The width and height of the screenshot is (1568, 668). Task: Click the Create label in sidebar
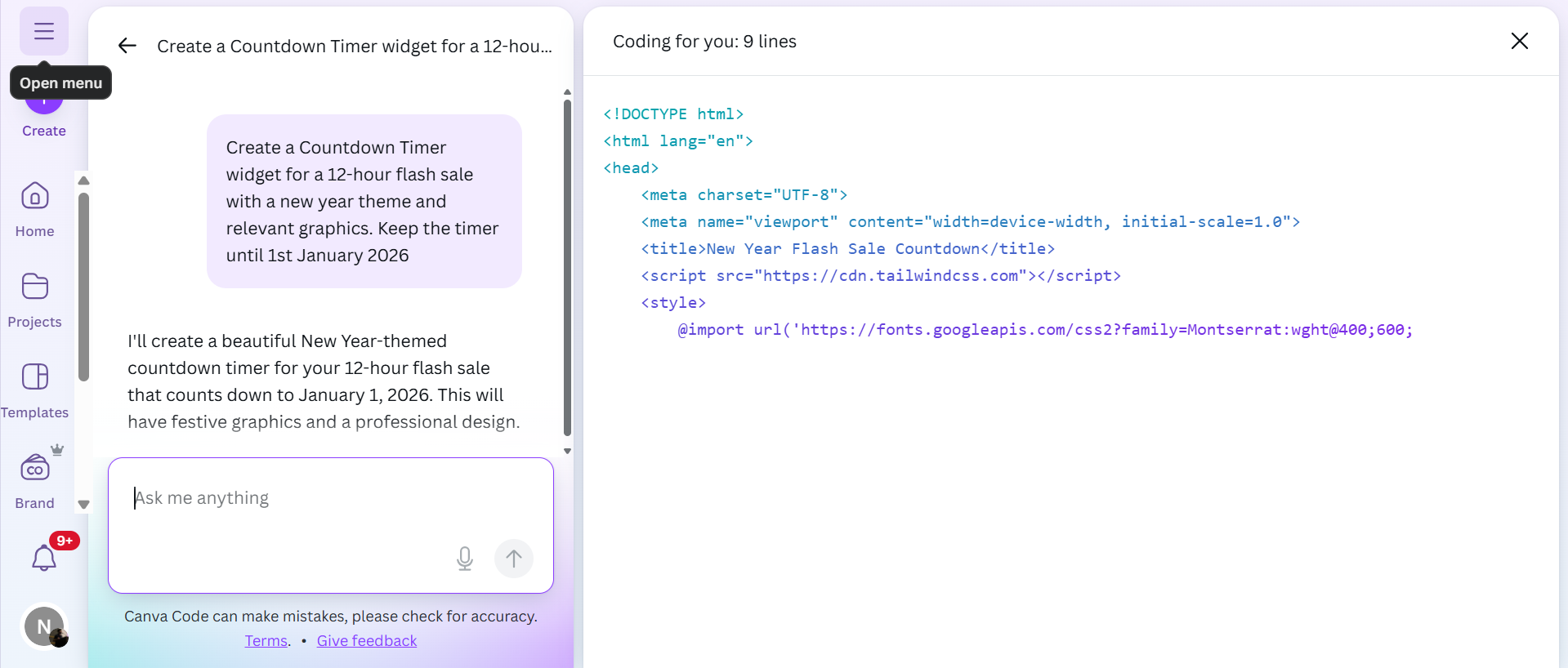[x=44, y=131]
